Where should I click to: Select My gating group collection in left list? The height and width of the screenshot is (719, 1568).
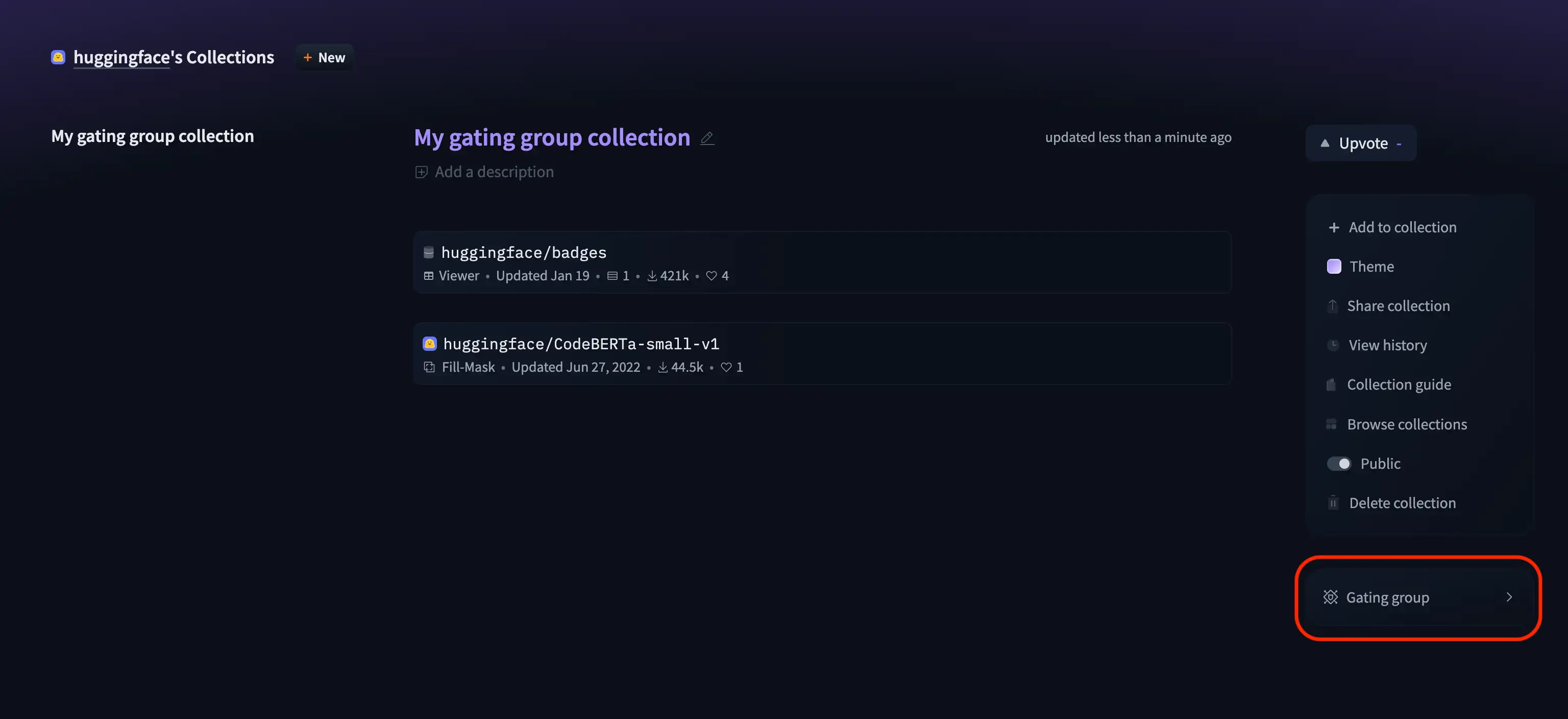click(x=152, y=136)
